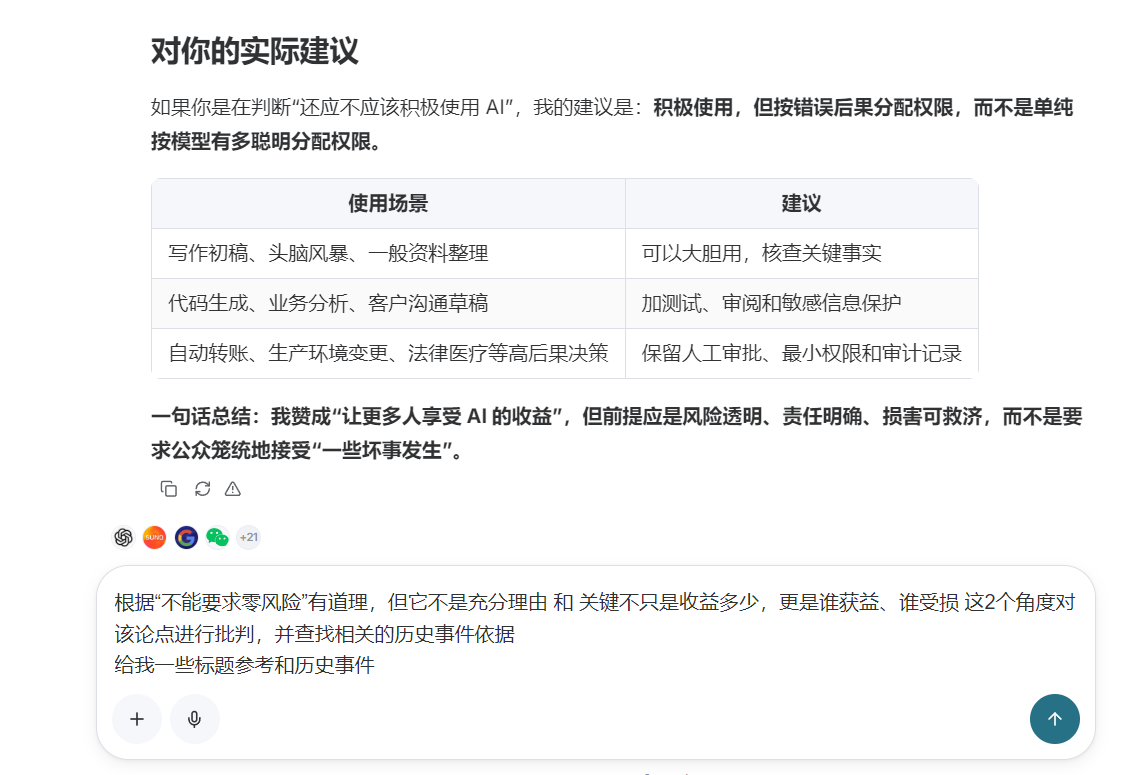Open the orange Suno app icon
Image resolution: width=1146 pixels, height=775 pixels.
point(154,537)
